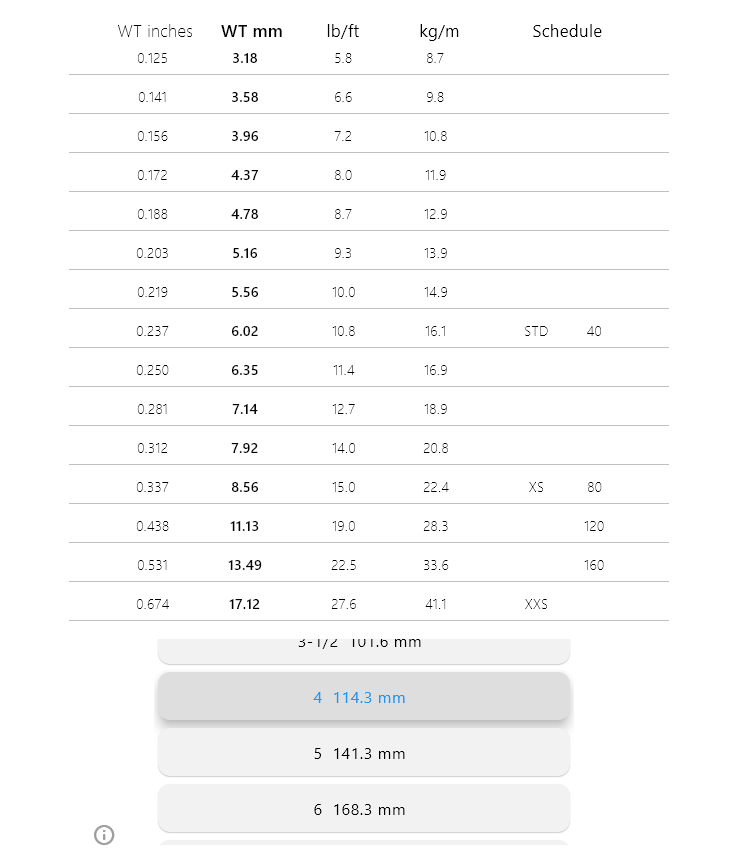Screen dimensions: 735x850
Task: Click the XXS schedule label
Action: point(536,604)
